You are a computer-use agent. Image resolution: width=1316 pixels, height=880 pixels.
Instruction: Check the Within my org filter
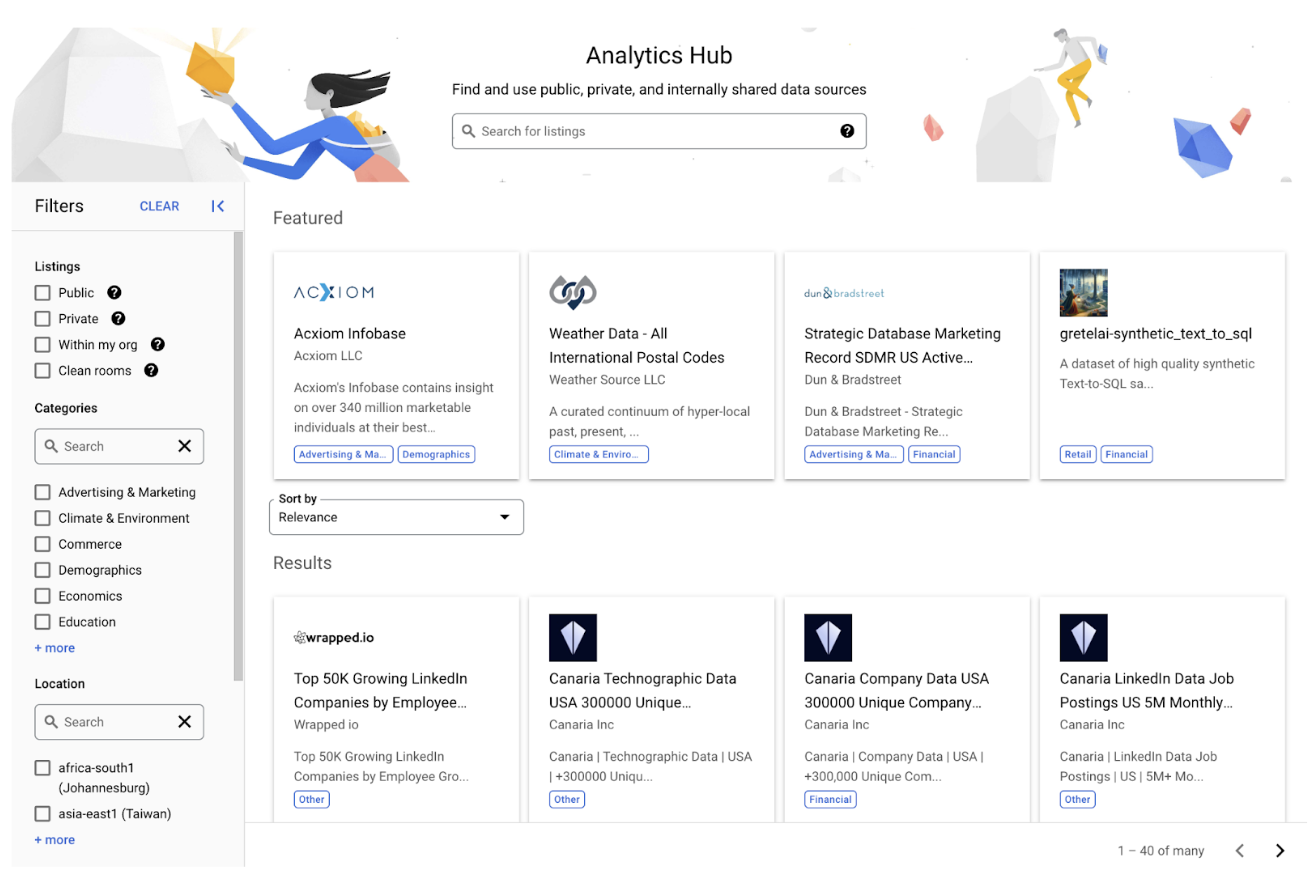pos(42,345)
